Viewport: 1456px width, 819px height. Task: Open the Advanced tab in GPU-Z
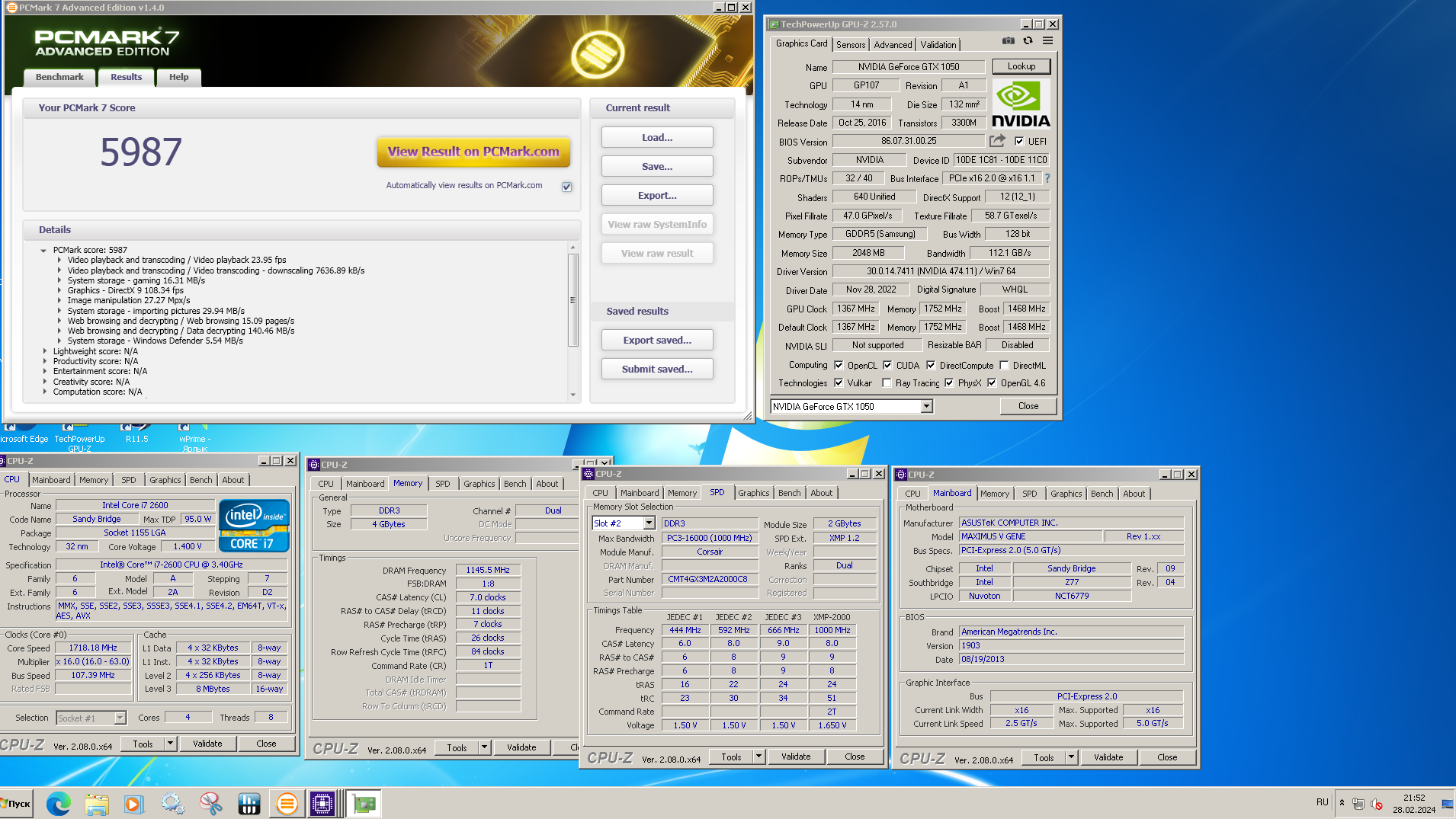coord(893,45)
